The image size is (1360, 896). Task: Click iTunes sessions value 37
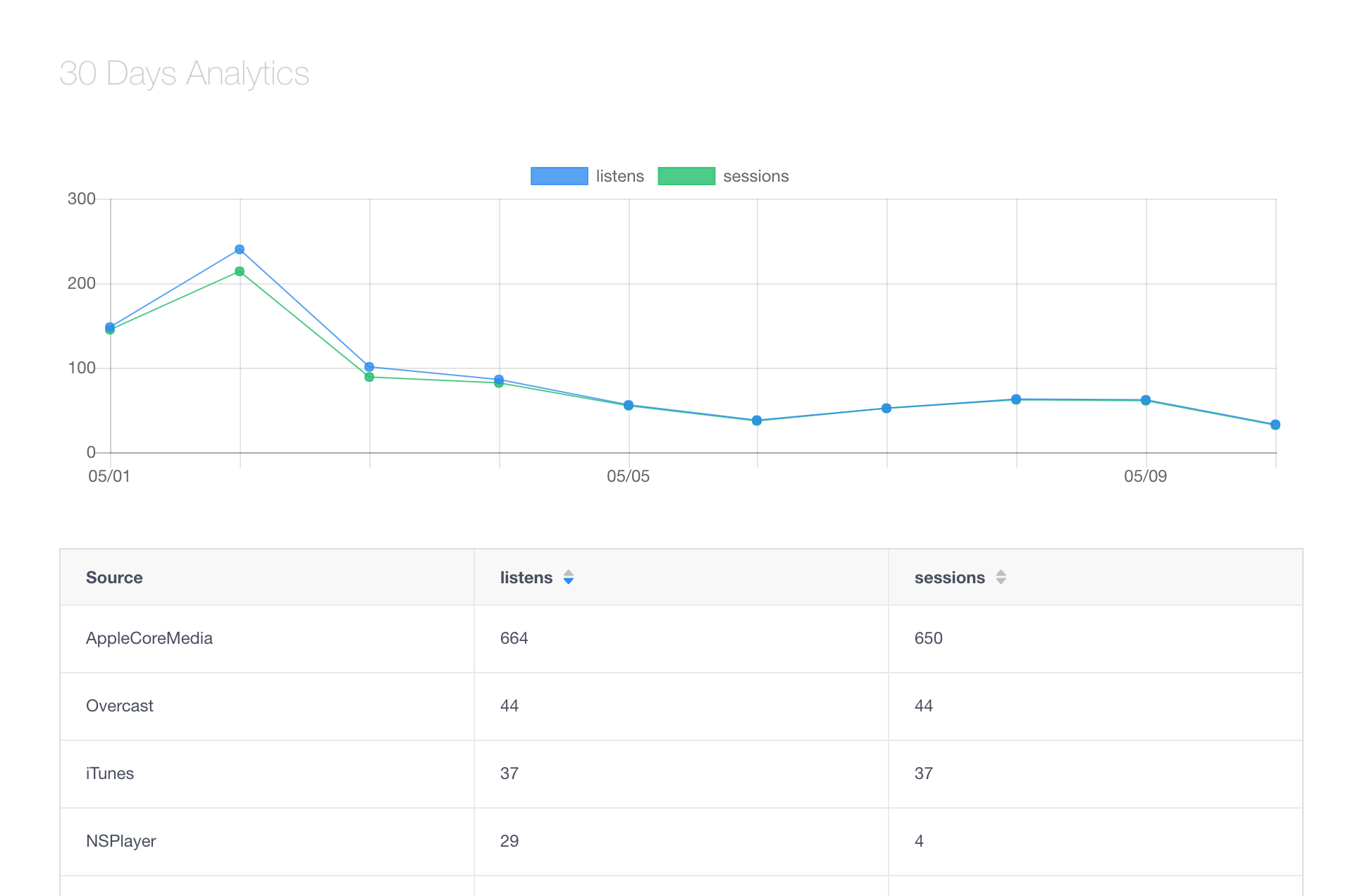click(x=924, y=773)
